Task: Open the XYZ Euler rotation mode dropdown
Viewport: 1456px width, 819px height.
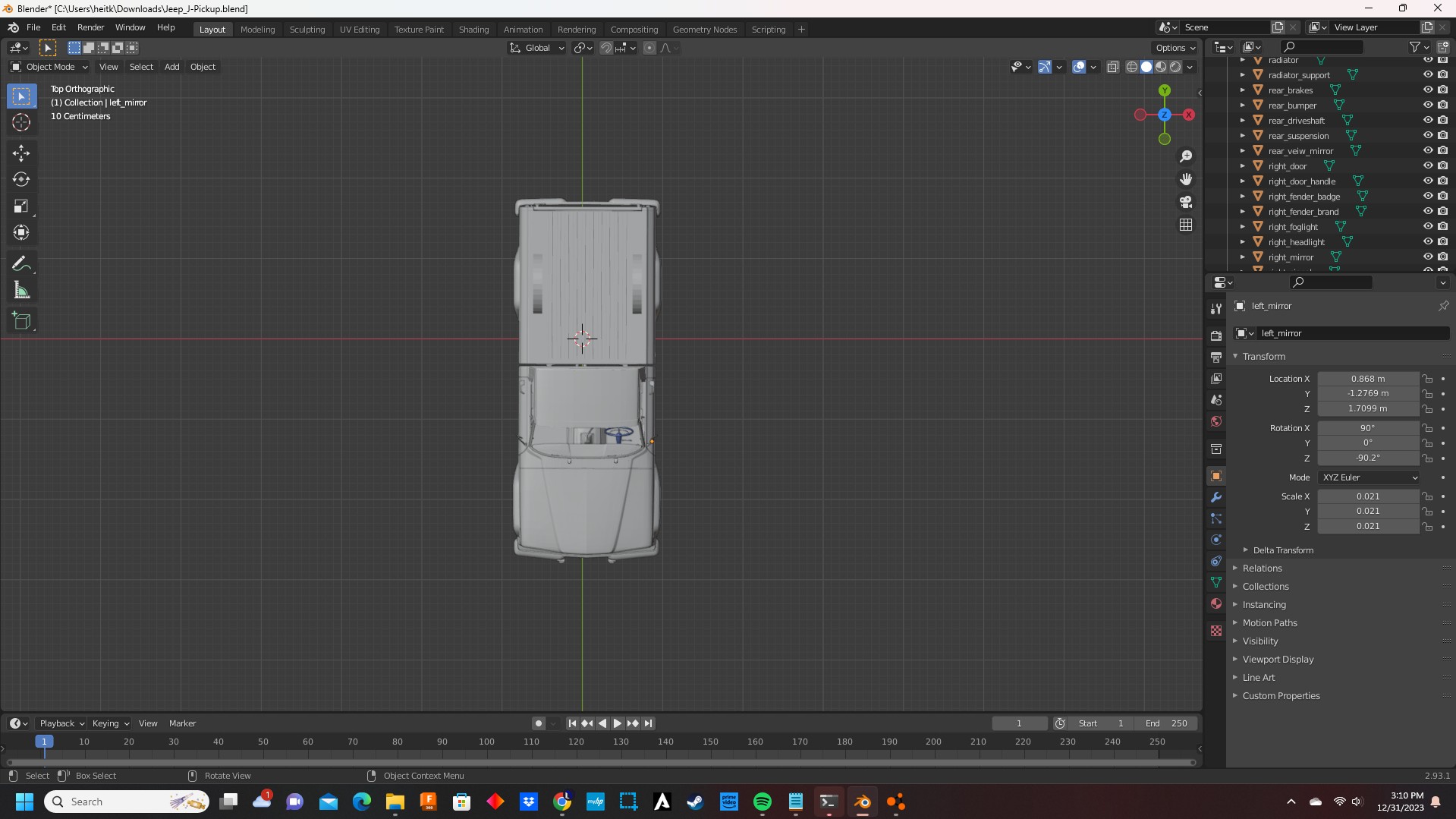Action: [1369, 477]
